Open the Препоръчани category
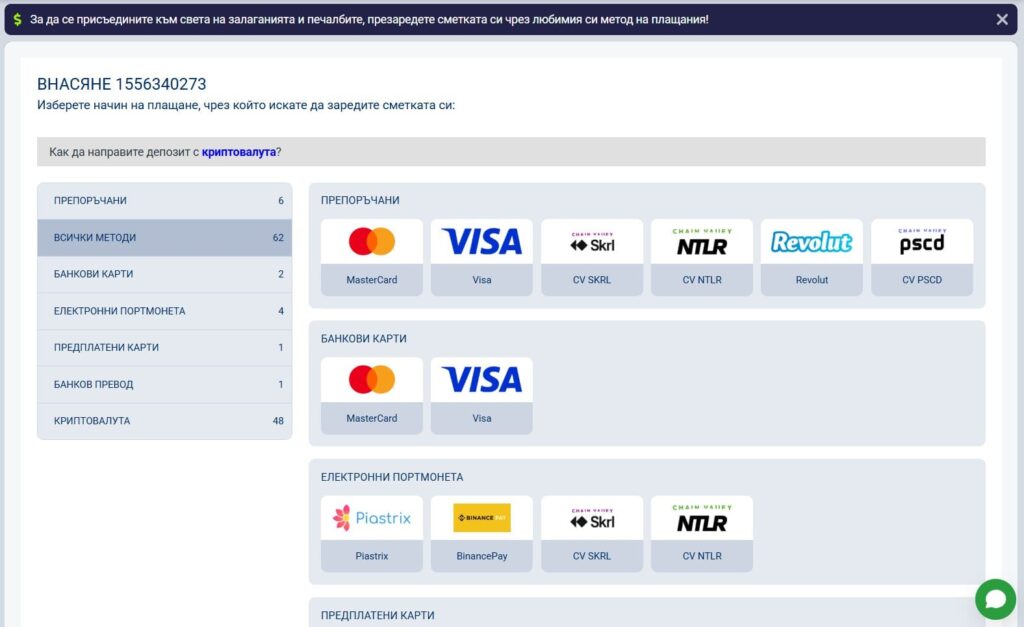1024x627 pixels. point(165,201)
